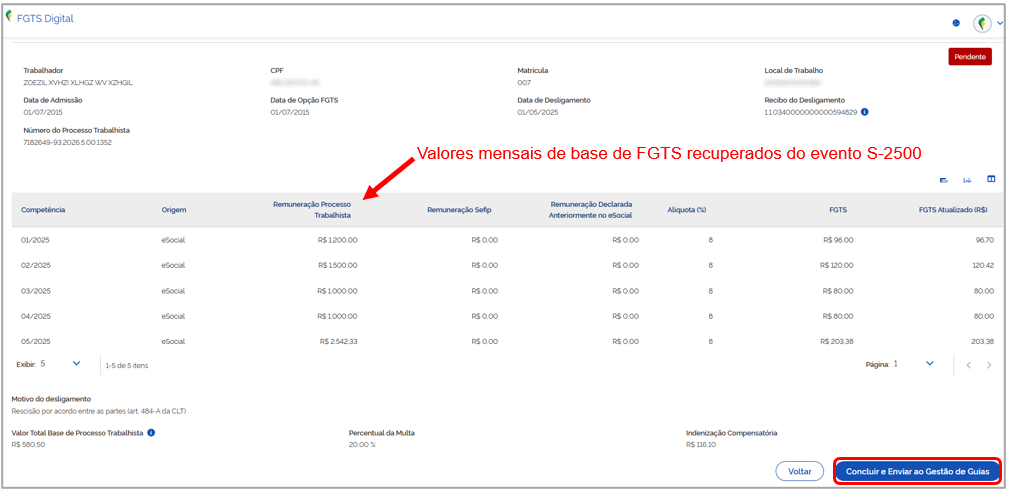Screen dimensions: 1011x491
Task: Click the R$ 96,00 FGTS value
Action: (838, 240)
